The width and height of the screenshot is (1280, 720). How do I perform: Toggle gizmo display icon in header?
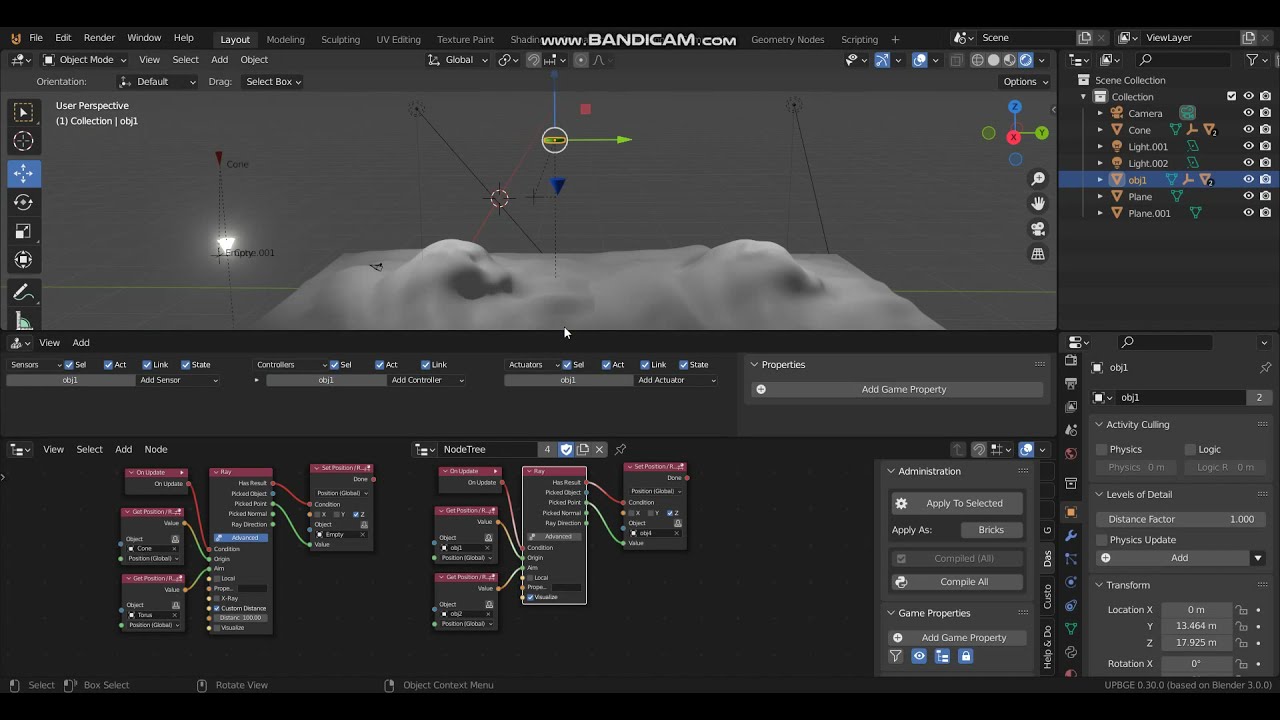tap(882, 60)
